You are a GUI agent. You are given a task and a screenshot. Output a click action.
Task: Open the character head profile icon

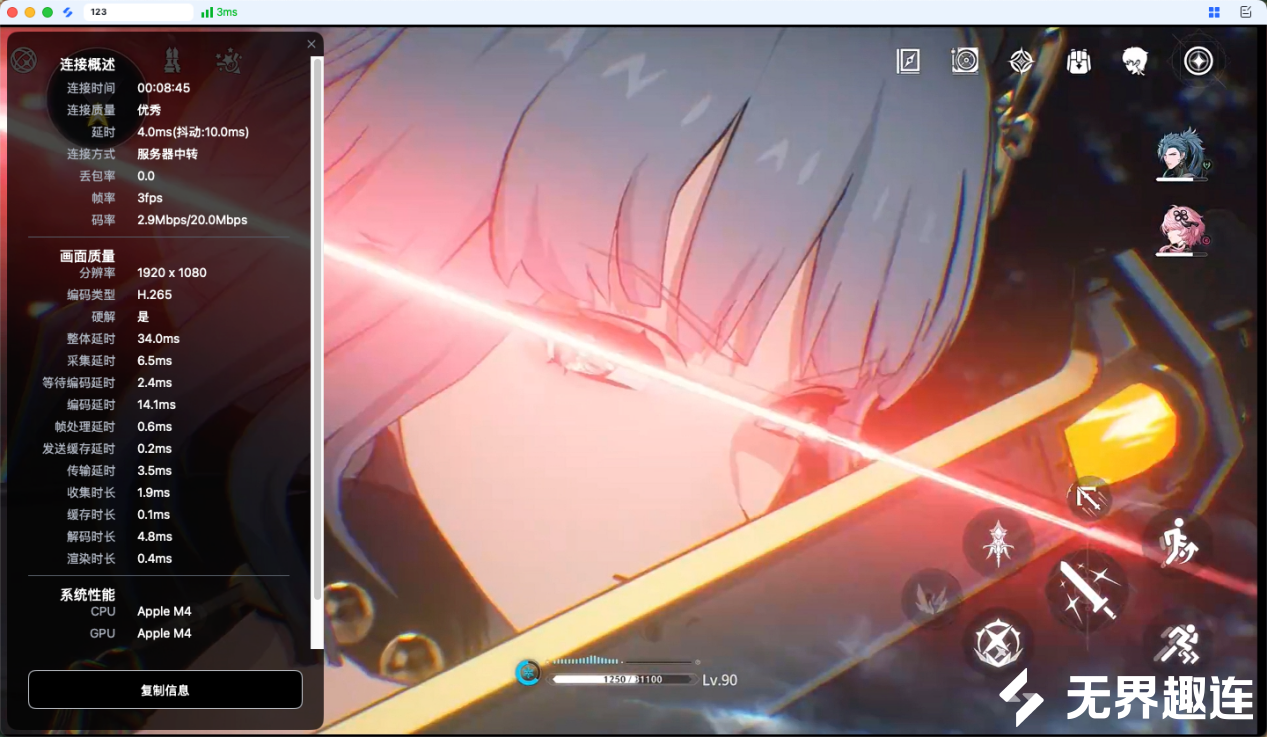click(x=1135, y=62)
